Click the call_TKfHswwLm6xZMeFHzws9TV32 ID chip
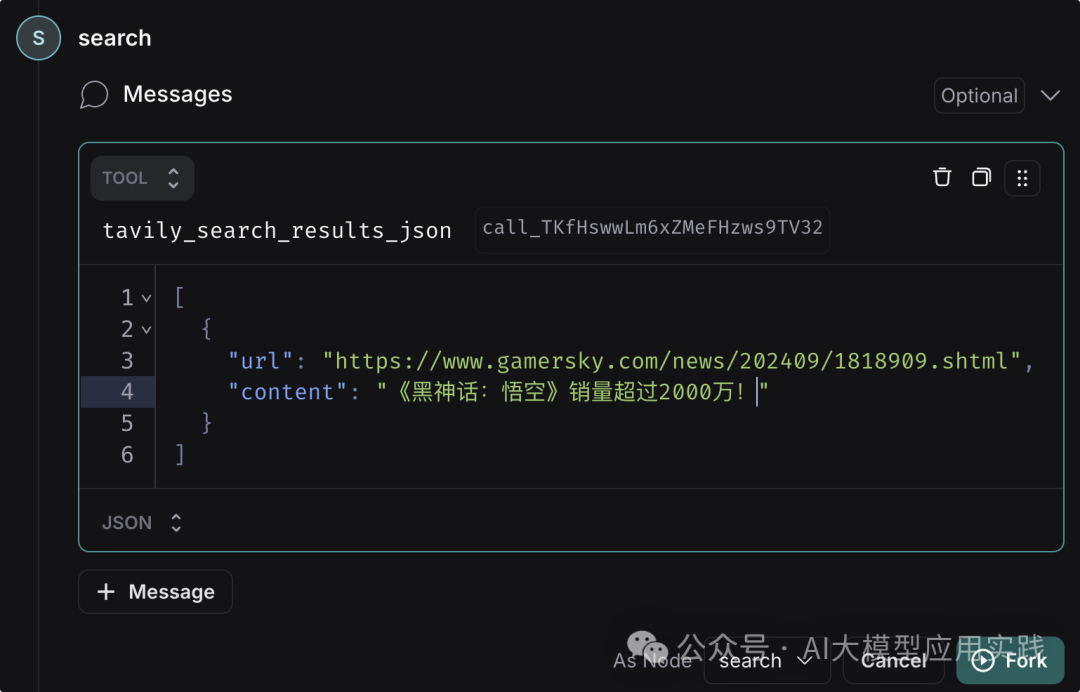Image resolution: width=1080 pixels, height=692 pixels. [652, 229]
